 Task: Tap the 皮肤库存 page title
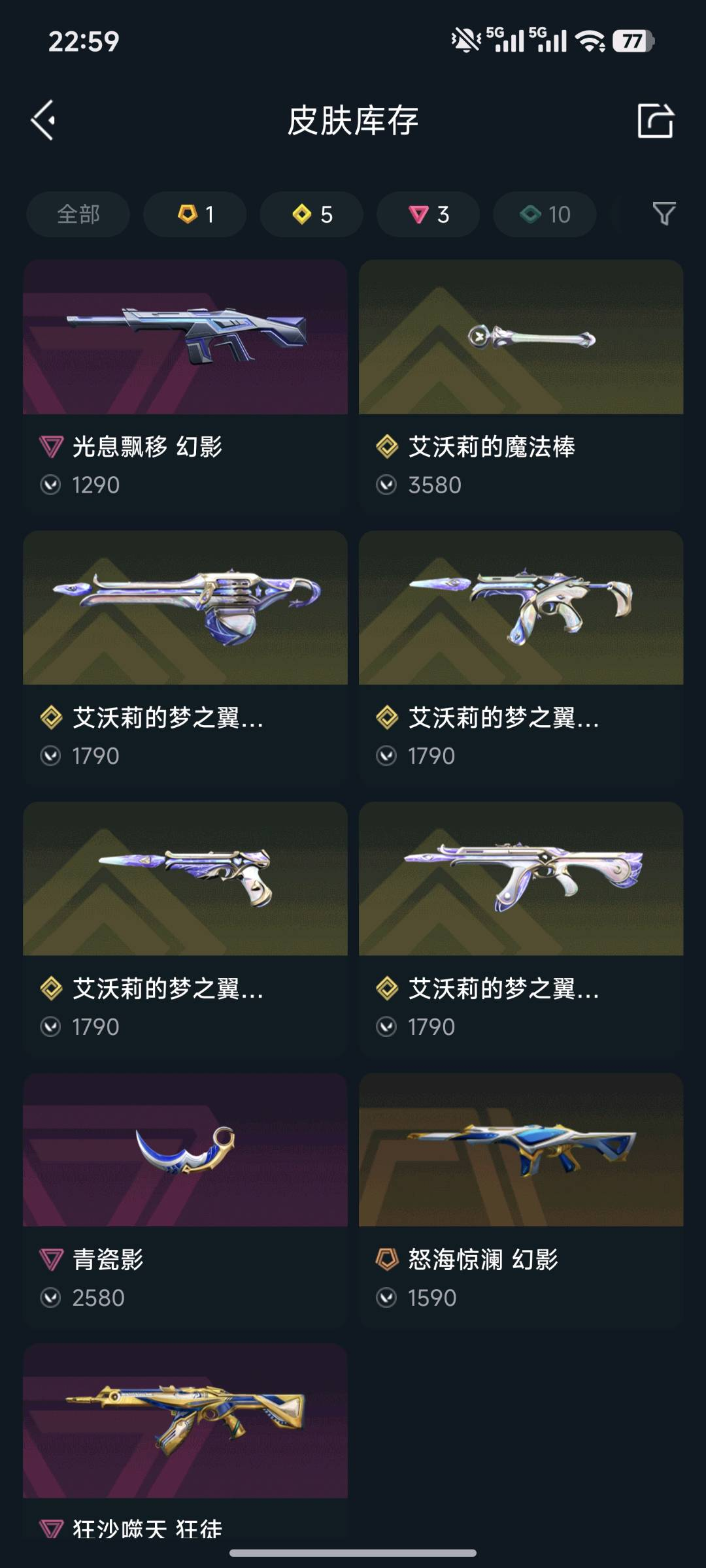coord(353,120)
